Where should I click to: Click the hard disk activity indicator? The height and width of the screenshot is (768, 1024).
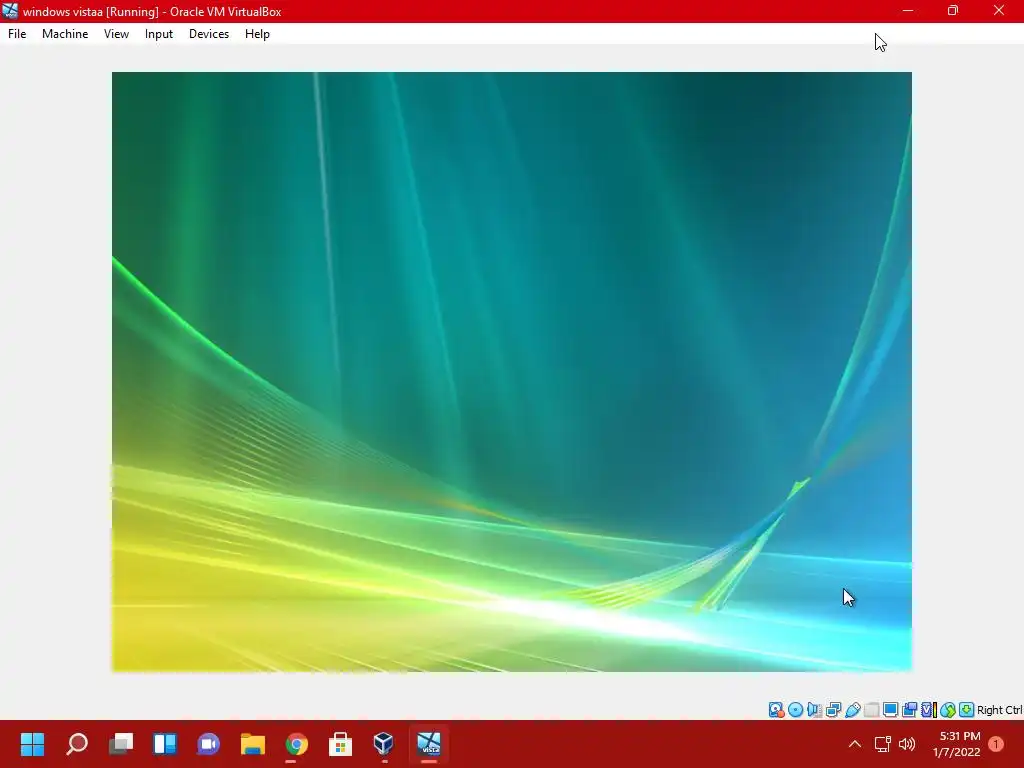coord(776,710)
